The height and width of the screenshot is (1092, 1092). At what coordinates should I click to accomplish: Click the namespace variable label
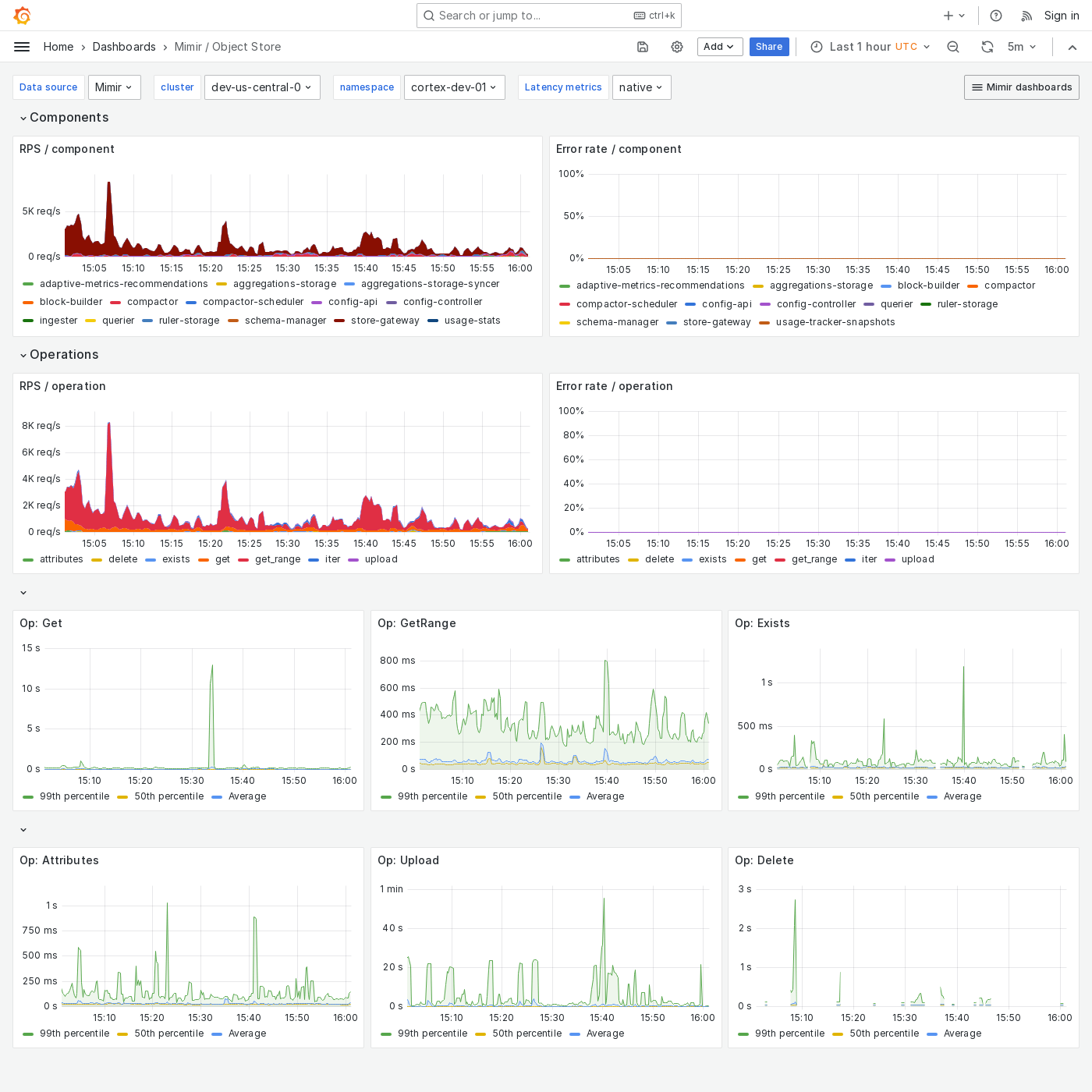(367, 87)
